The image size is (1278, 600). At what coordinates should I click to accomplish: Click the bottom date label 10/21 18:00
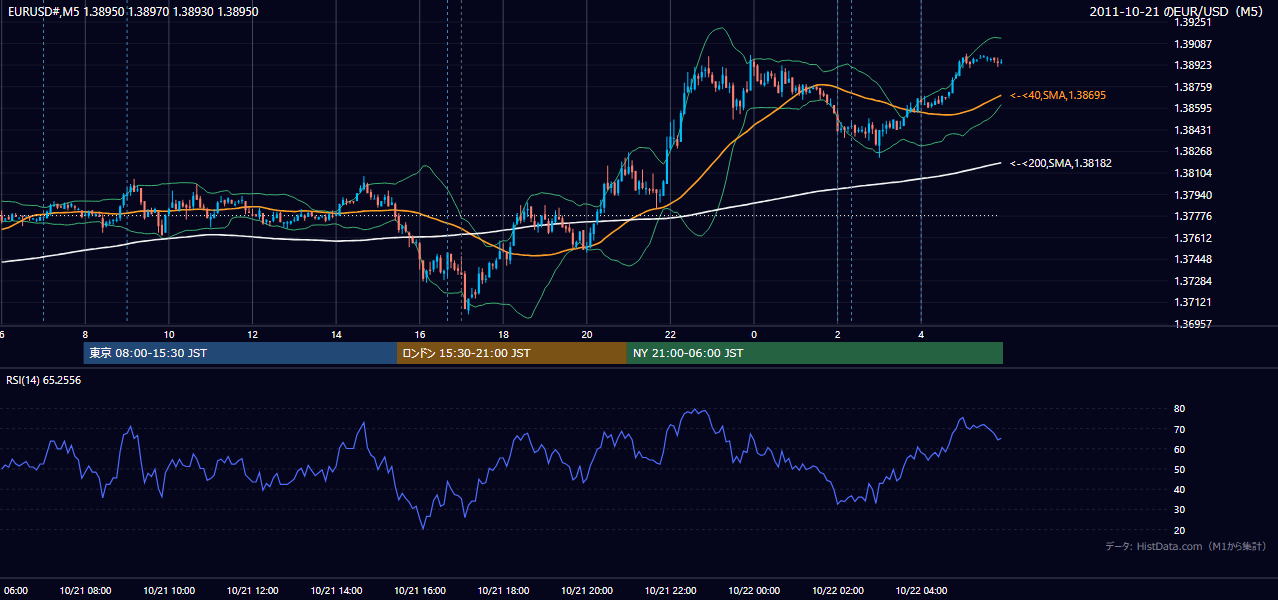click(503, 591)
